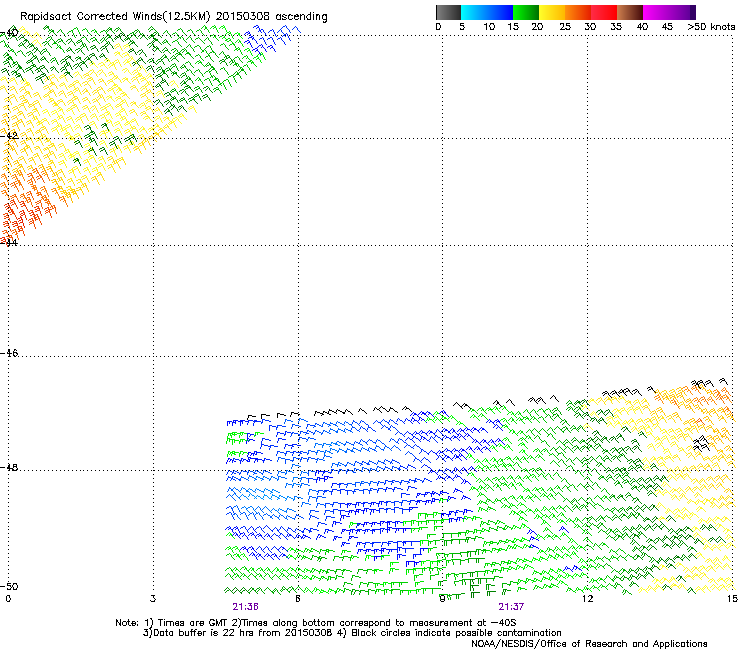Click the longitude axis label '3'
Screen dimensions: 740x650
pos(153,599)
